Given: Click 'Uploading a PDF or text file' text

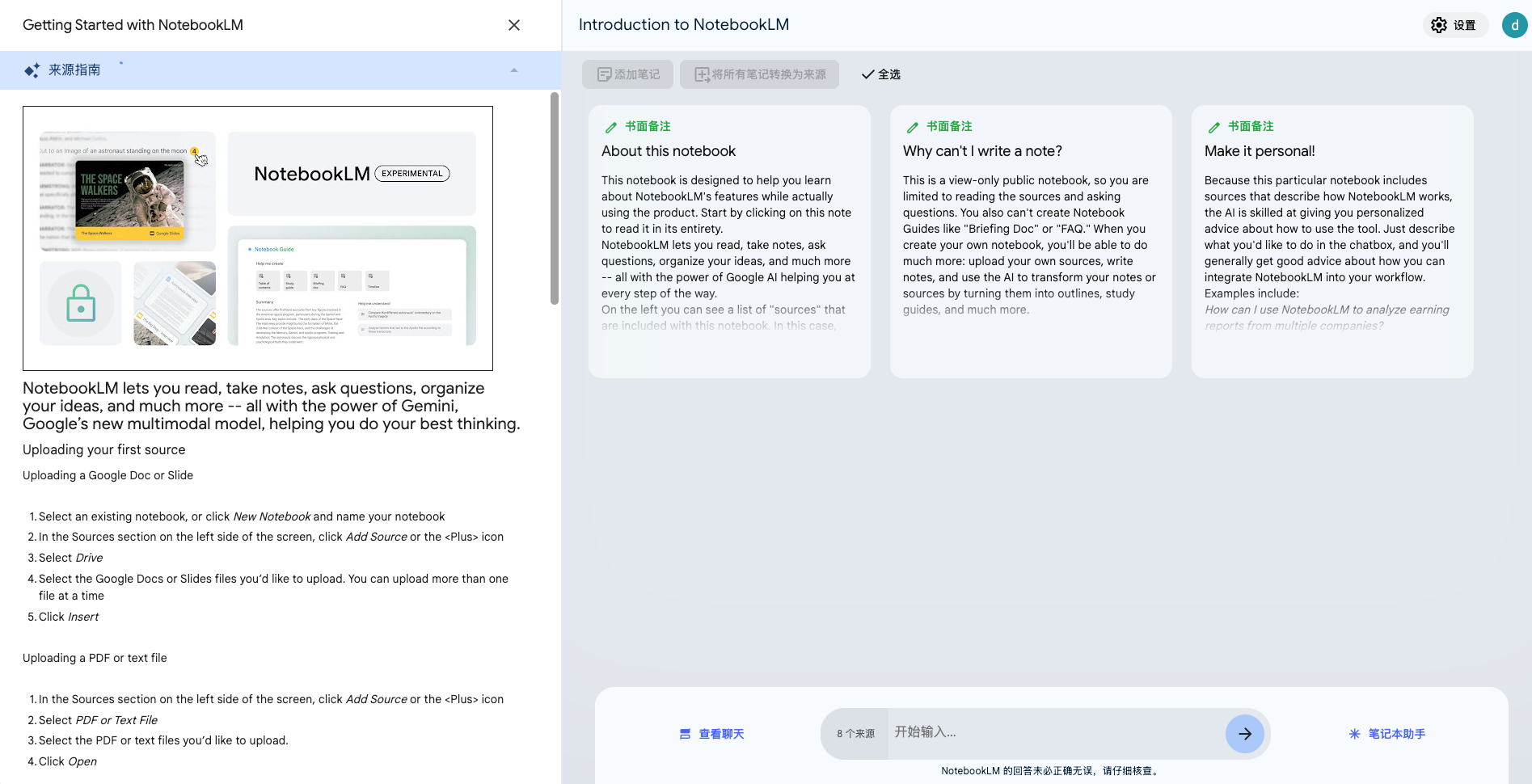Looking at the screenshot, I should [x=95, y=658].
